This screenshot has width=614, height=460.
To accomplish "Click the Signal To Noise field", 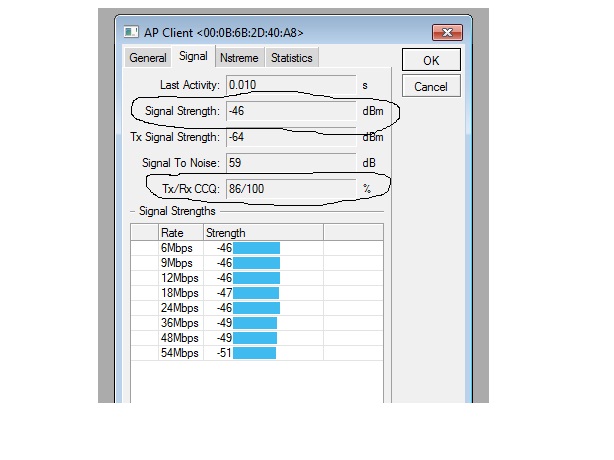I will [291, 163].
